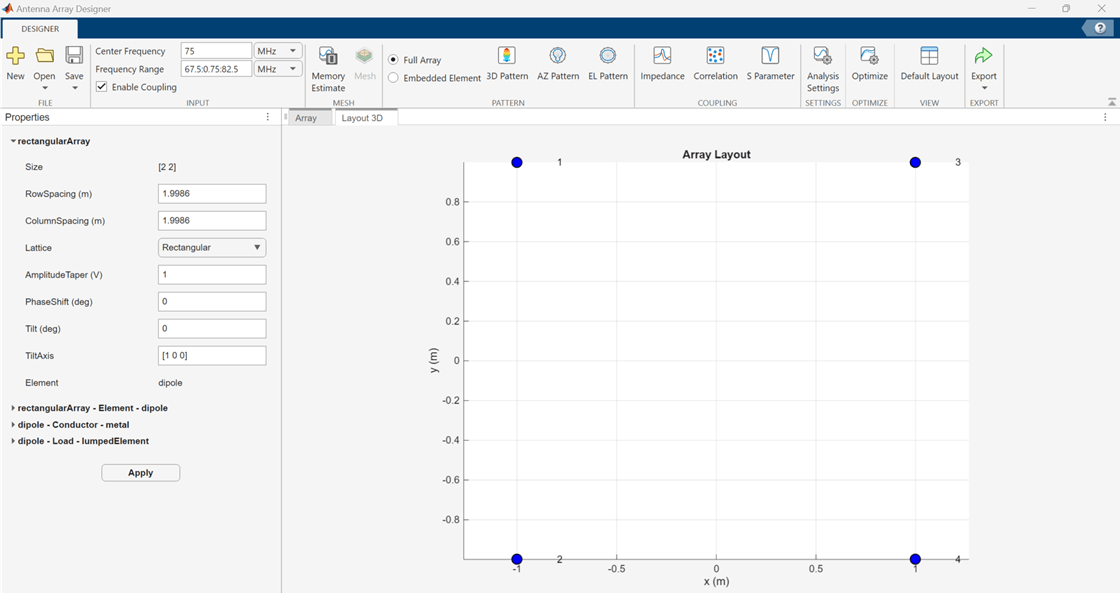Open the Correlation plot

coord(715,56)
